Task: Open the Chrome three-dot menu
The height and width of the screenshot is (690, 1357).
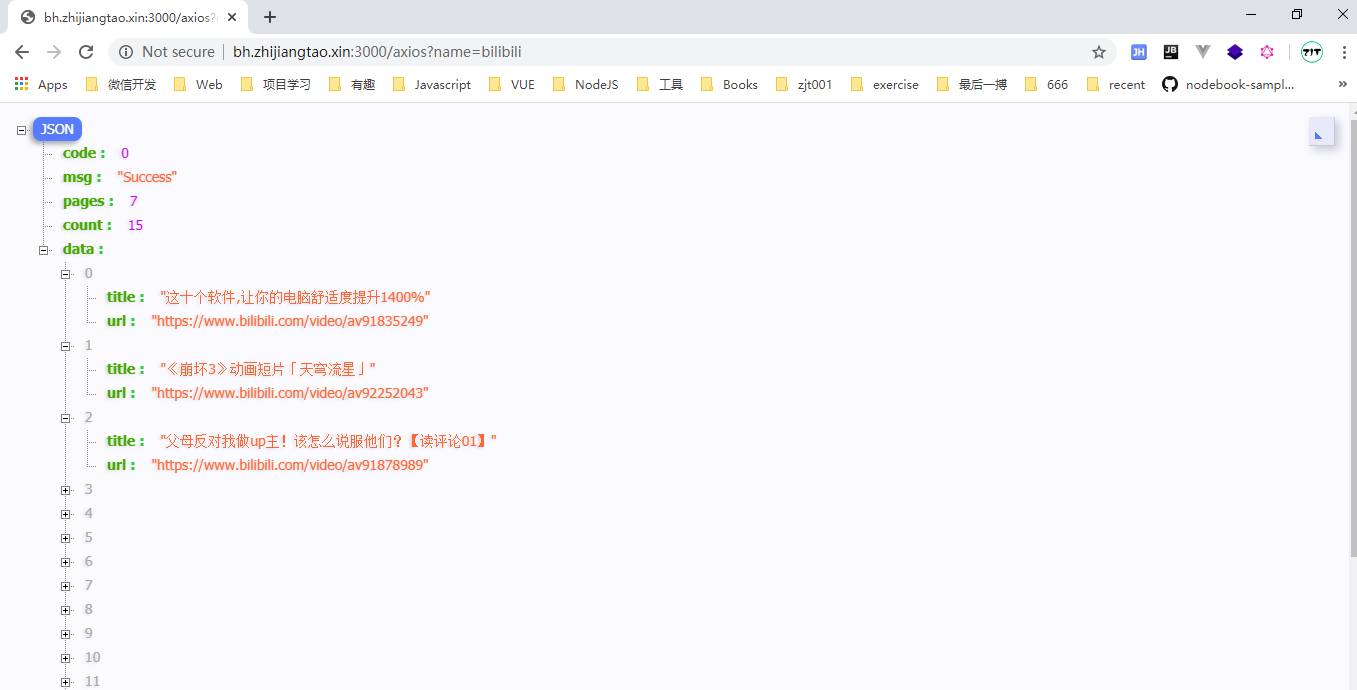Action: [1343, 52]
